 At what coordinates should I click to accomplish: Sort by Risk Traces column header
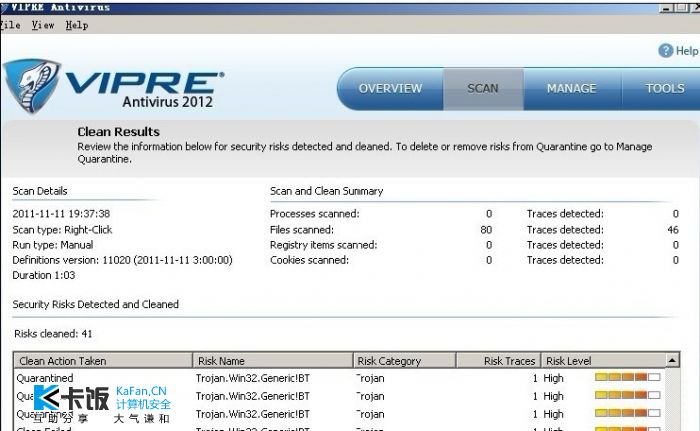coord(498,360)
